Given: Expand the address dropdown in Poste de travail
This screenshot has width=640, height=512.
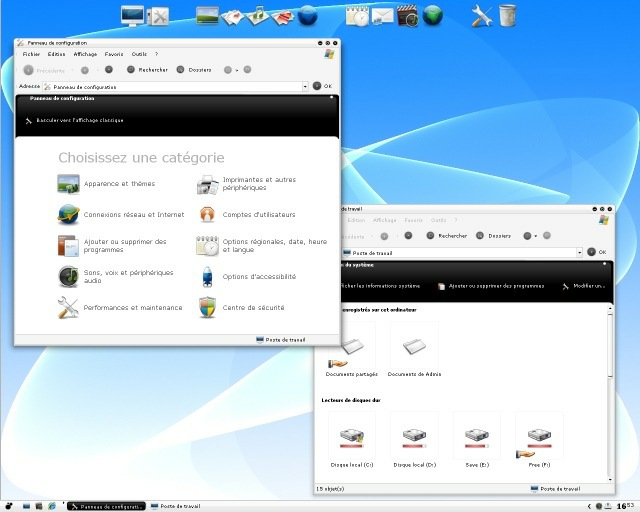Looking at the screenshot, I should [x=580, y=253].
